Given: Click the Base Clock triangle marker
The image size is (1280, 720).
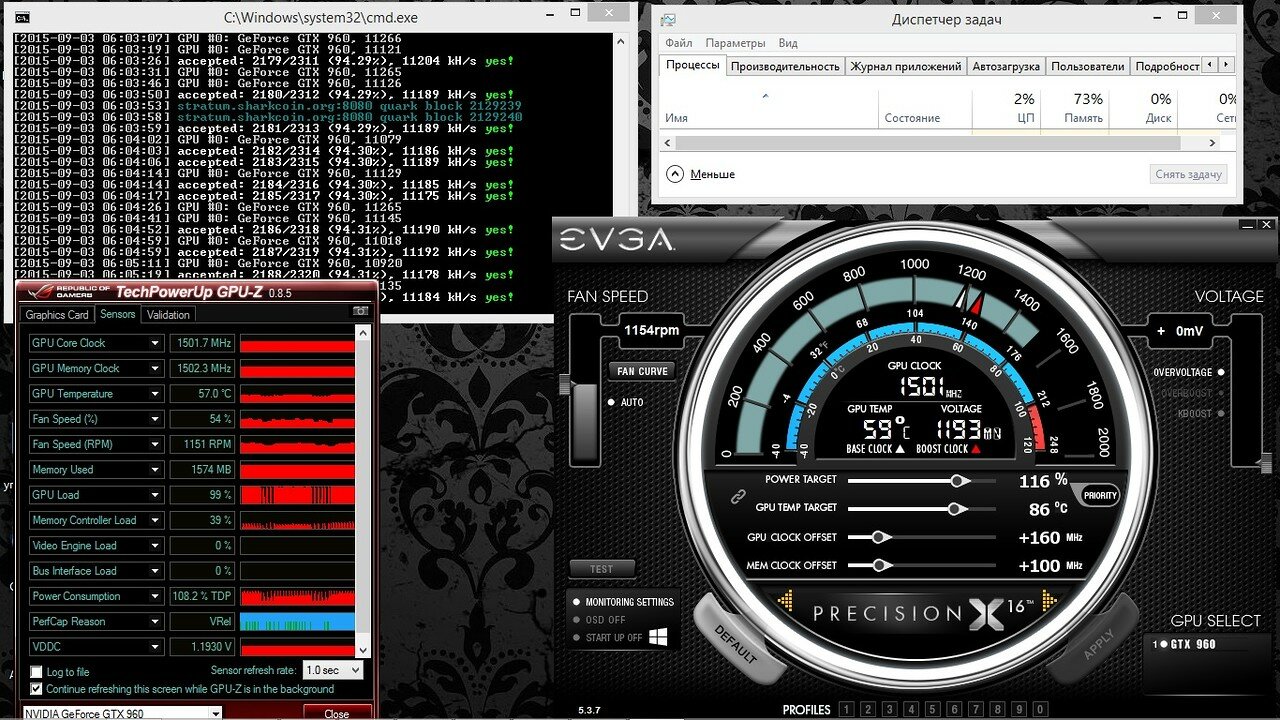Looking at the screenshot, I should click(900, 449).
